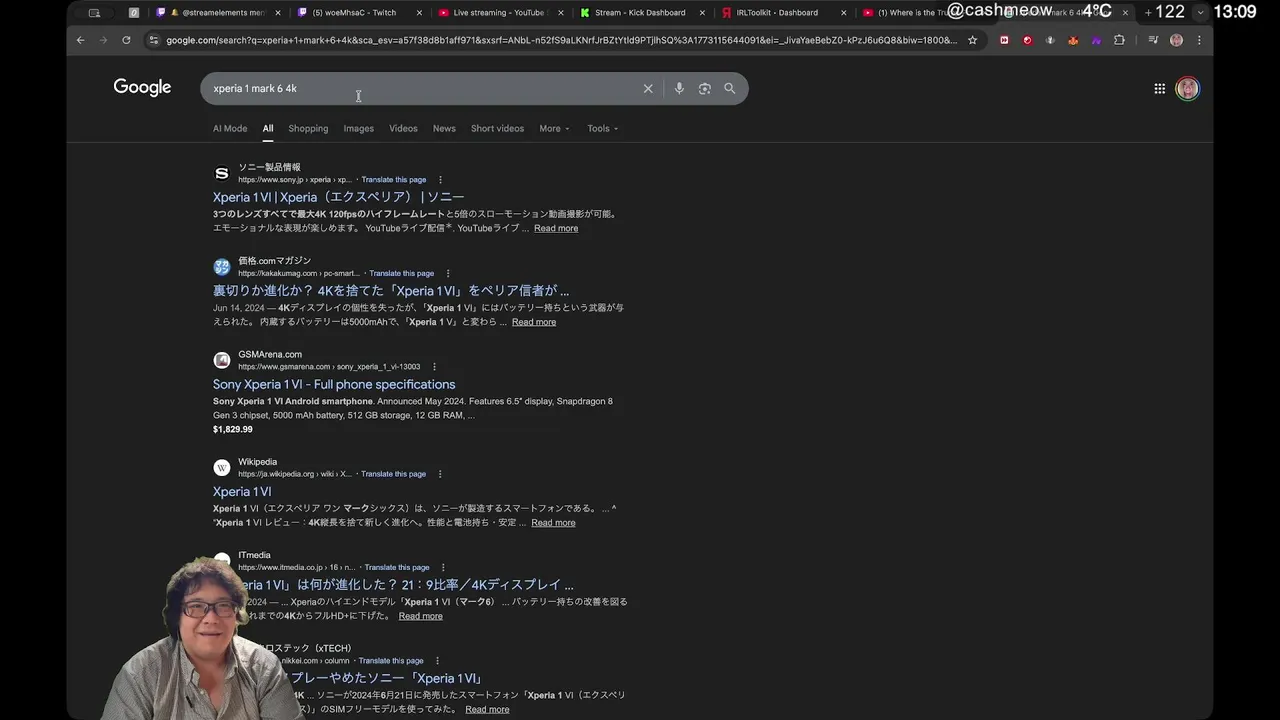This screenshot has height=720, width=1280.
Task: Switch to Images results tab
Action: (x=359, y=128)
